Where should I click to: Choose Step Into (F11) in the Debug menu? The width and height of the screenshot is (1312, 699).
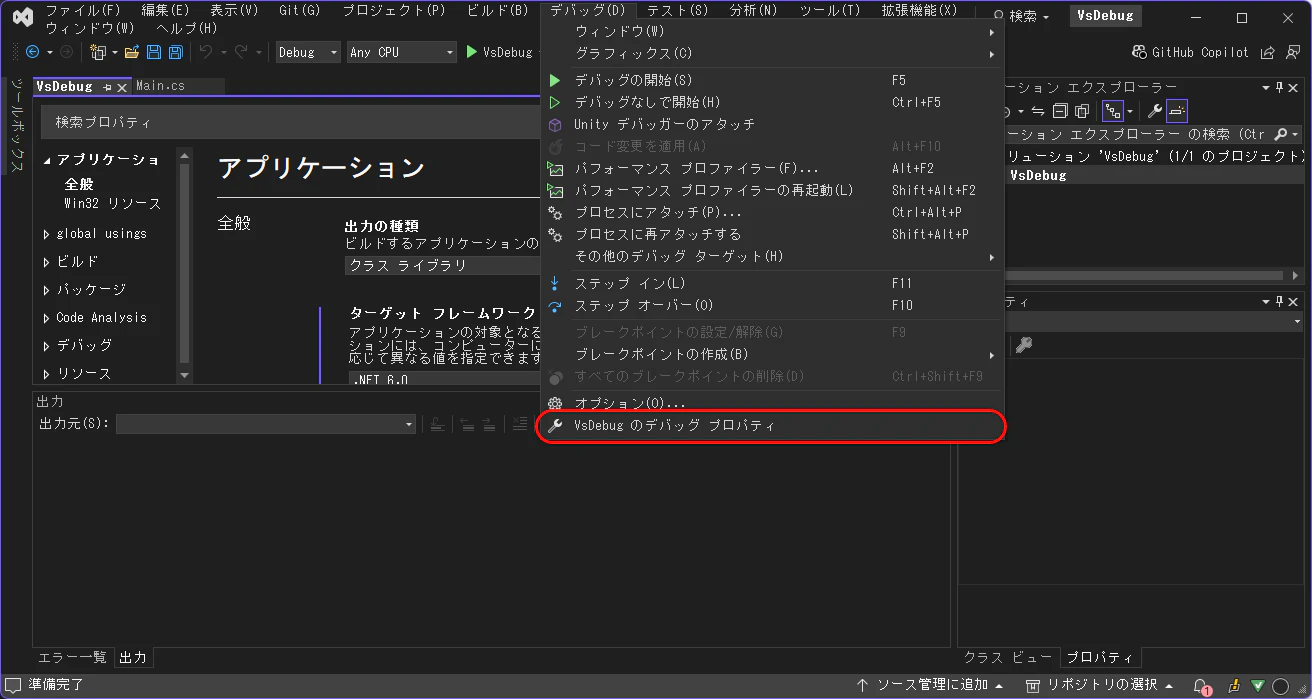pyautogui.click(x=772, y=283)
